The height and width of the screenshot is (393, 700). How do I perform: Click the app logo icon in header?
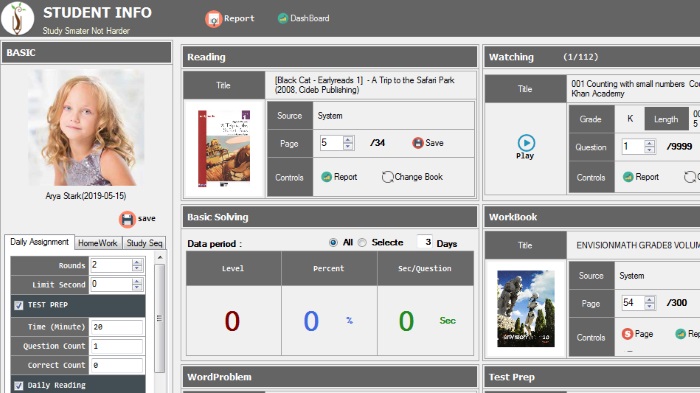tap(17, 18)
